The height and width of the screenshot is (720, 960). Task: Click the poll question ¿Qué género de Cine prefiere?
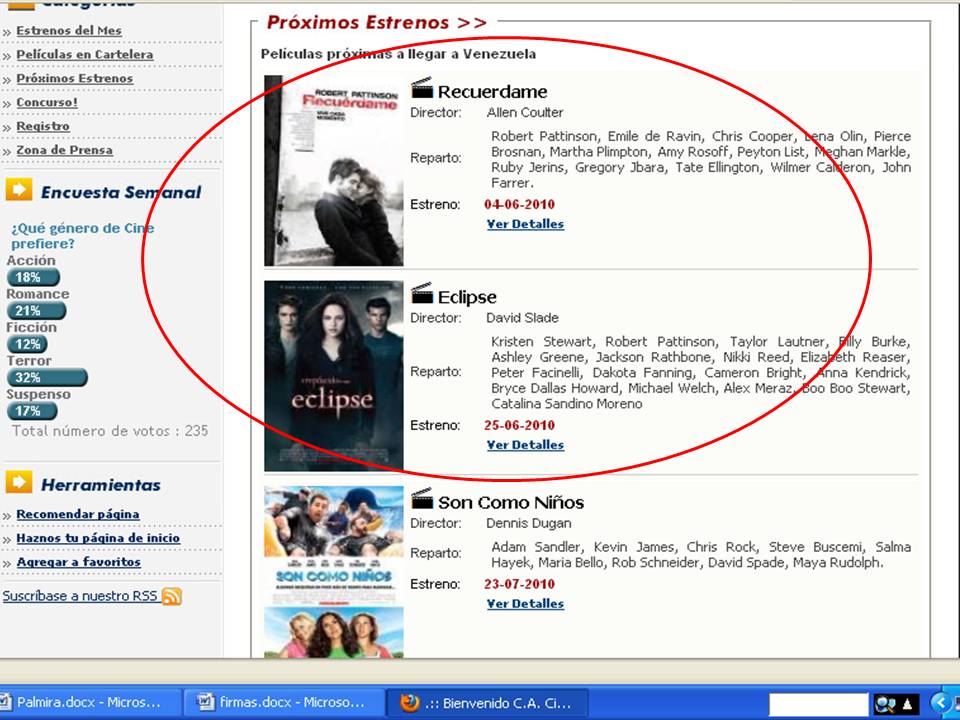pos(83,236)
